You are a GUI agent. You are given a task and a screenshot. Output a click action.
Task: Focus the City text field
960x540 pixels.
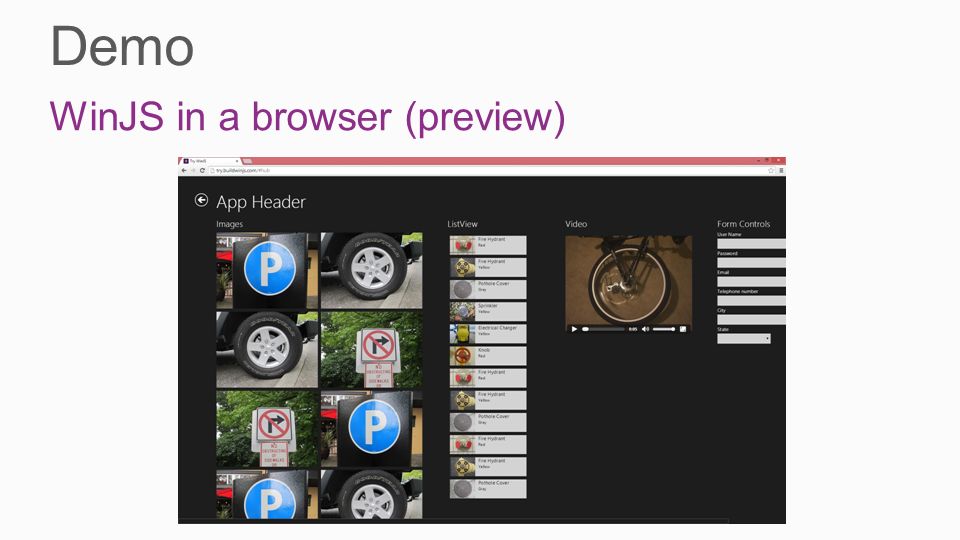click(751, 320)
